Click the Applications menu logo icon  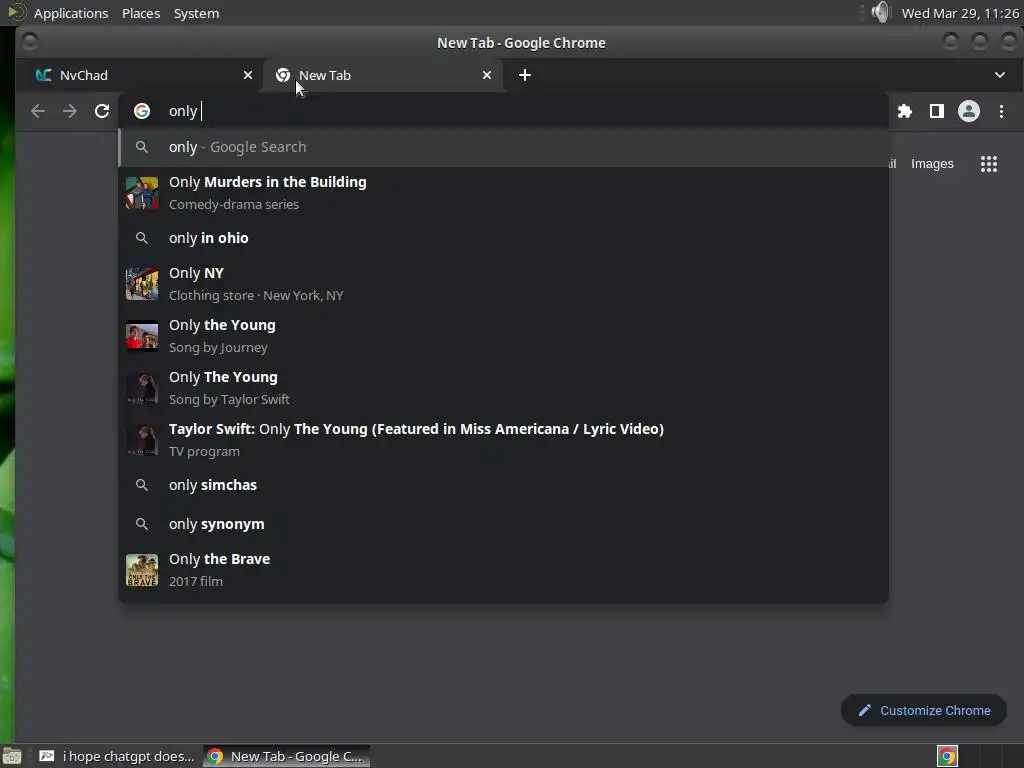17,12
